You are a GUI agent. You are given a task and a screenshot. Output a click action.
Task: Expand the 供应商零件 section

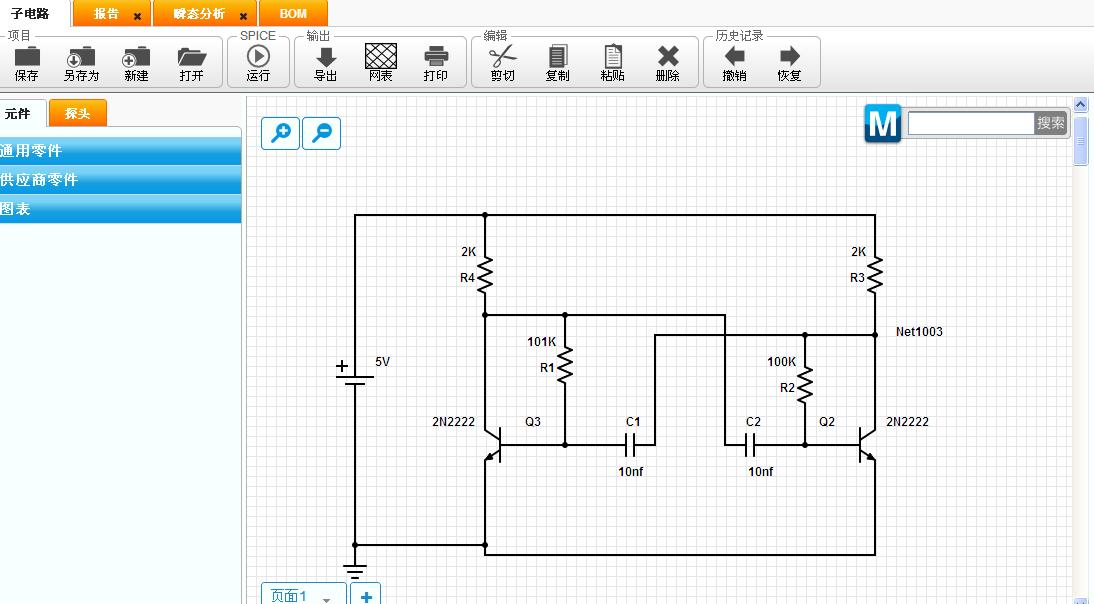pyautogui.click(x=120, y=180)
